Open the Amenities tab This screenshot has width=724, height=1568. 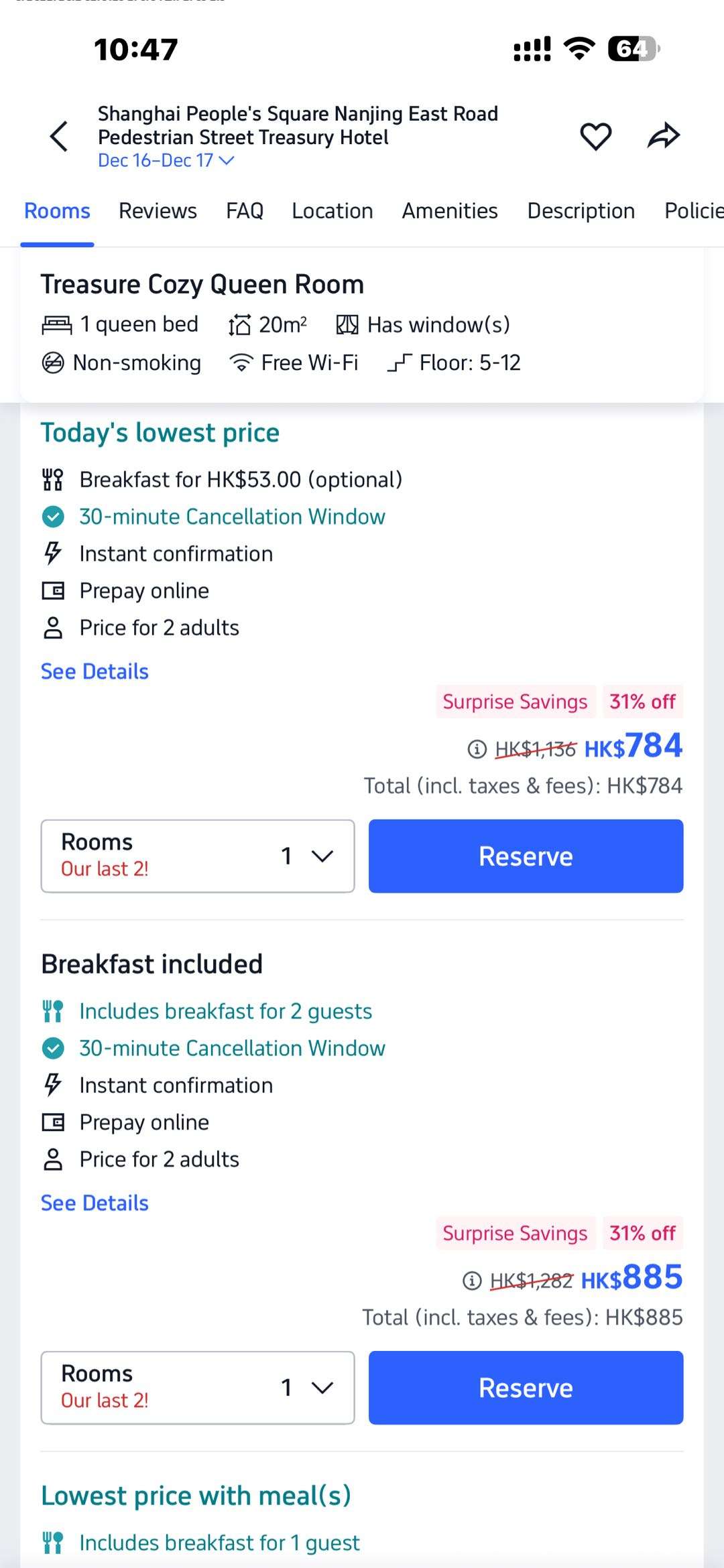click(x=449, y=210)
